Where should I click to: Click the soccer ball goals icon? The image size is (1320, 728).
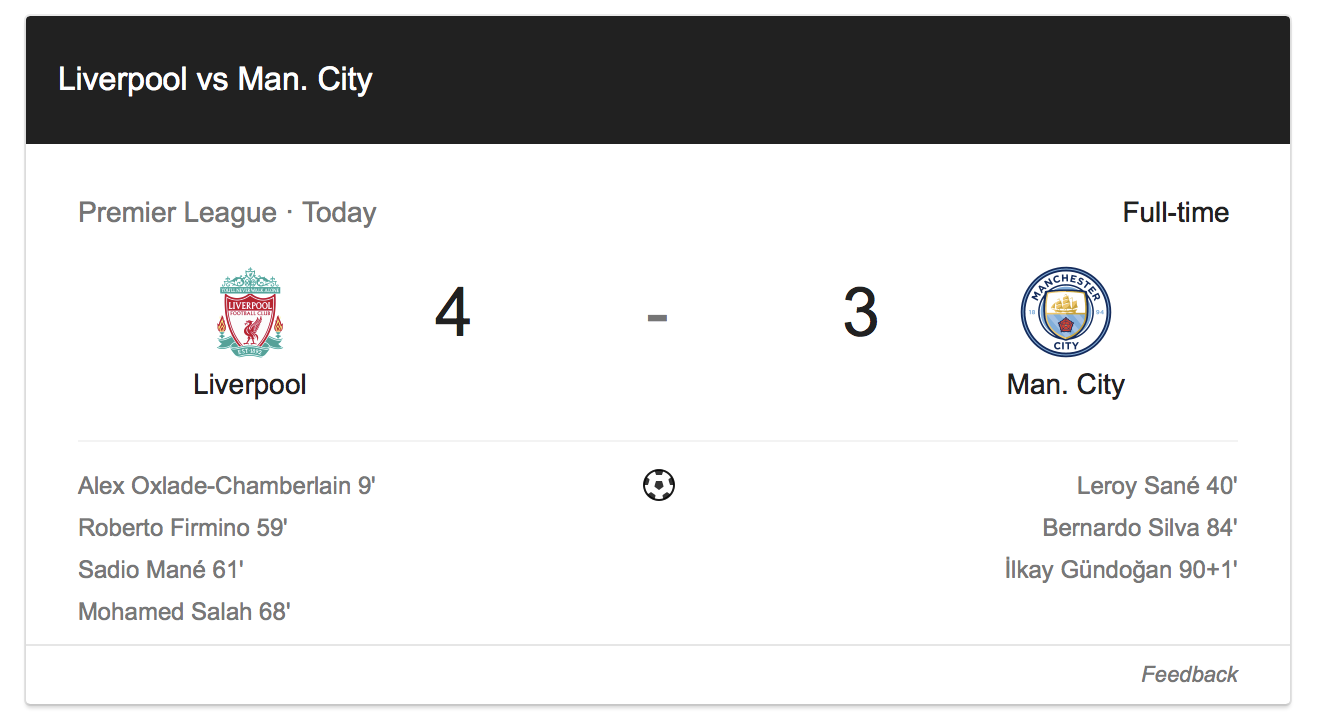pos(659,485)
